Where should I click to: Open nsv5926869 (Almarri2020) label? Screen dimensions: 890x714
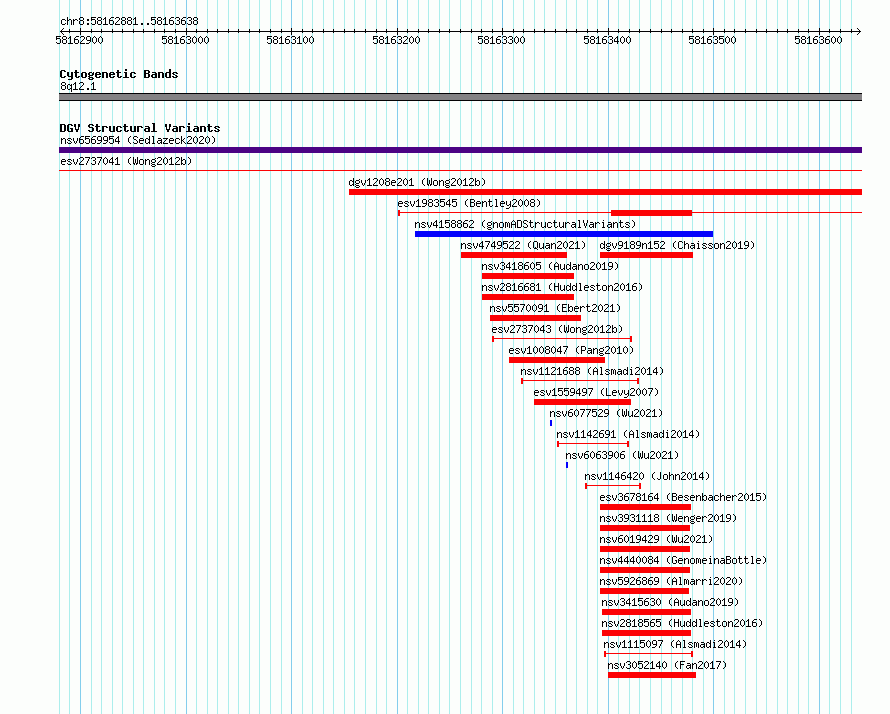click(671, 581)
